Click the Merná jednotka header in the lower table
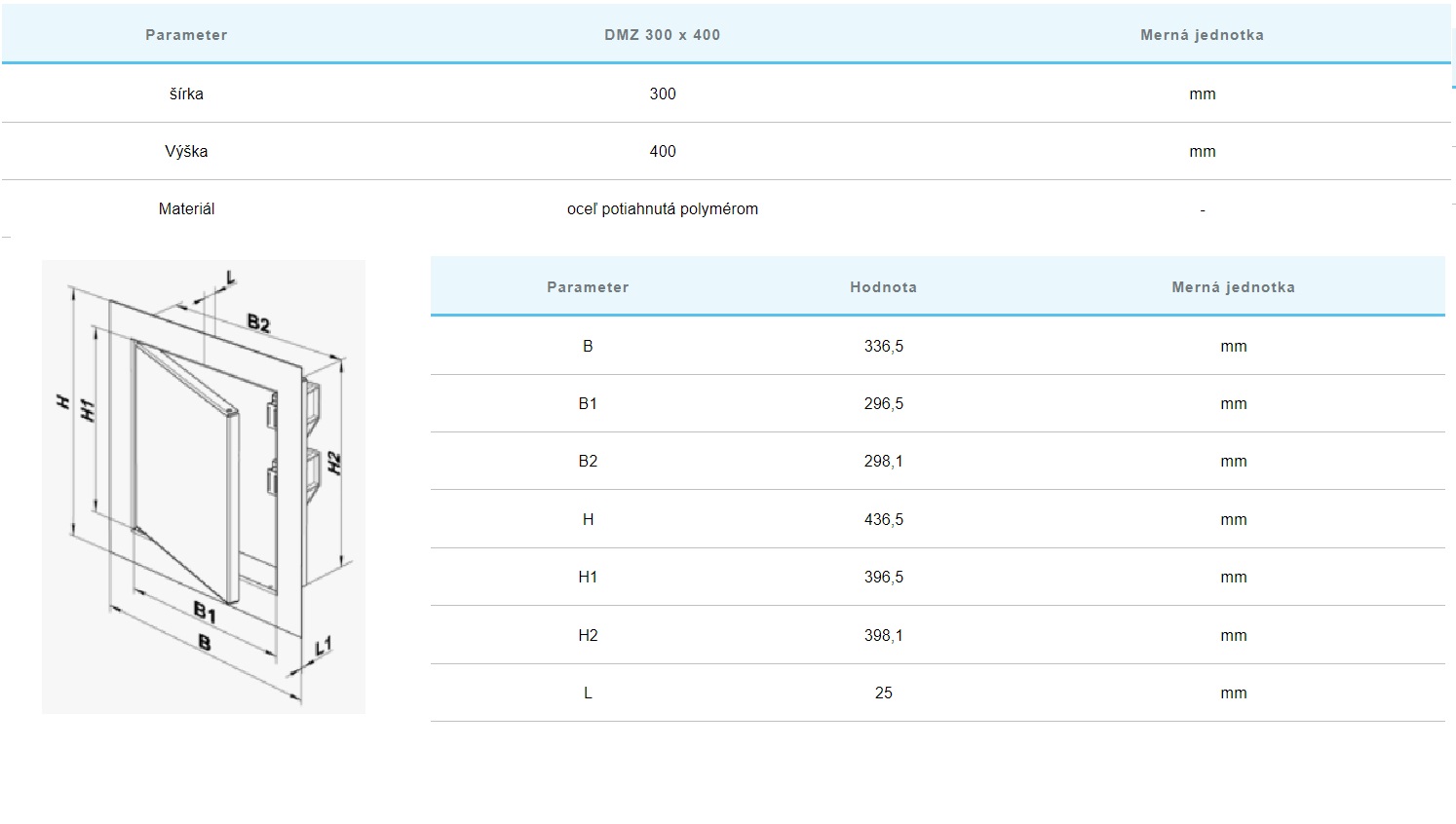Screen dimensions: 1456x824 point(1233,287)
